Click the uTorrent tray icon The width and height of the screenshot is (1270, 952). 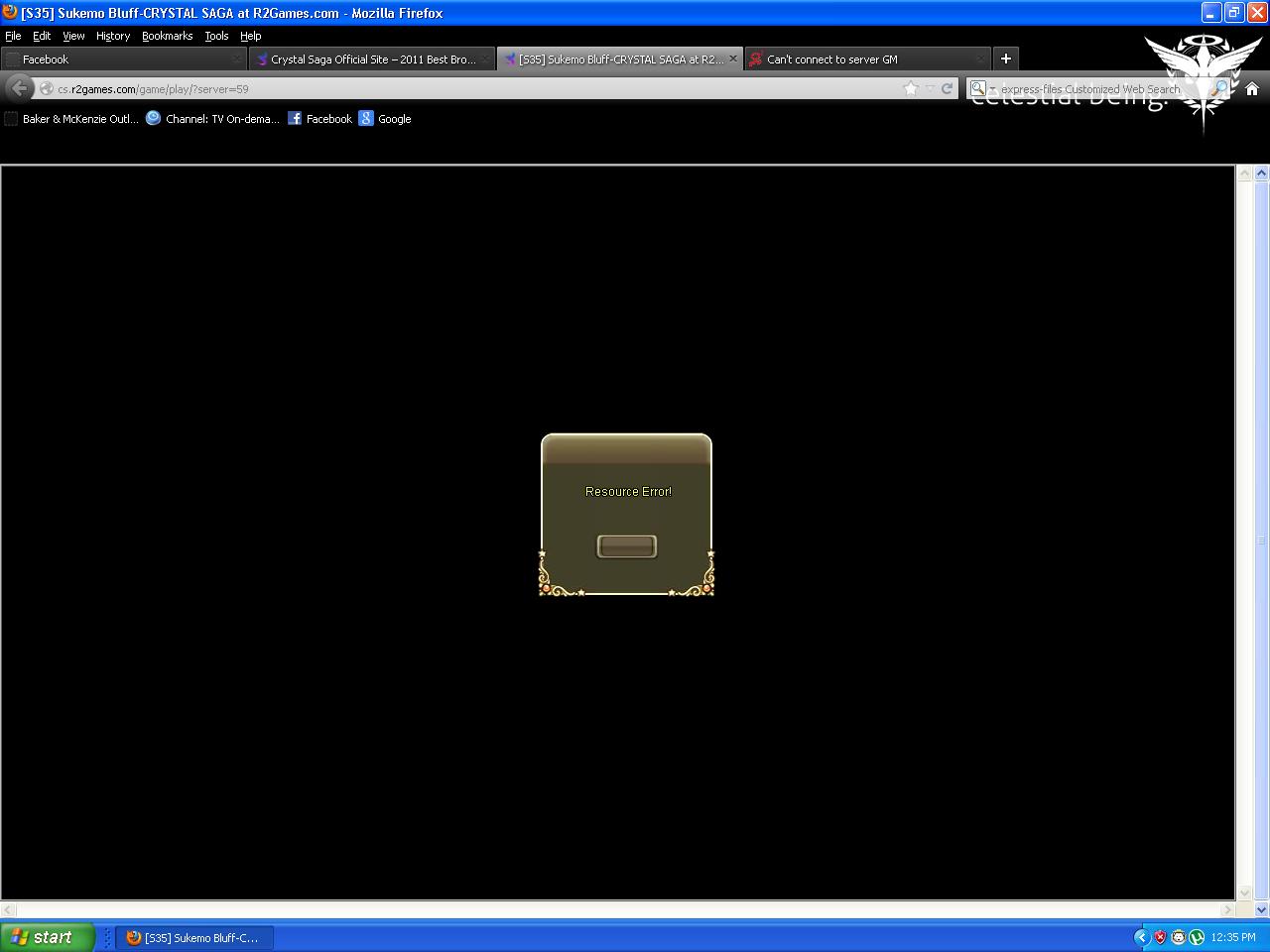tap(1197, 937)
